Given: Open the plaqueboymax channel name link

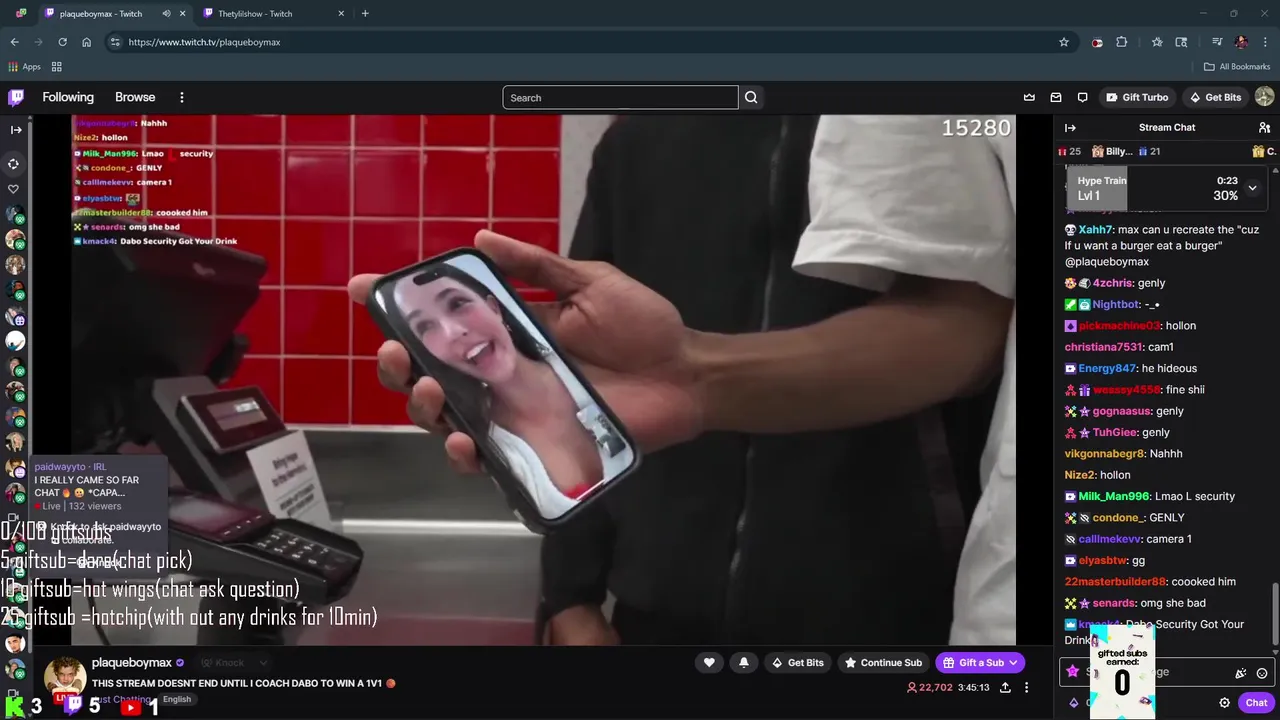Looking at the screenshot, I should click(x=131, y=663).
